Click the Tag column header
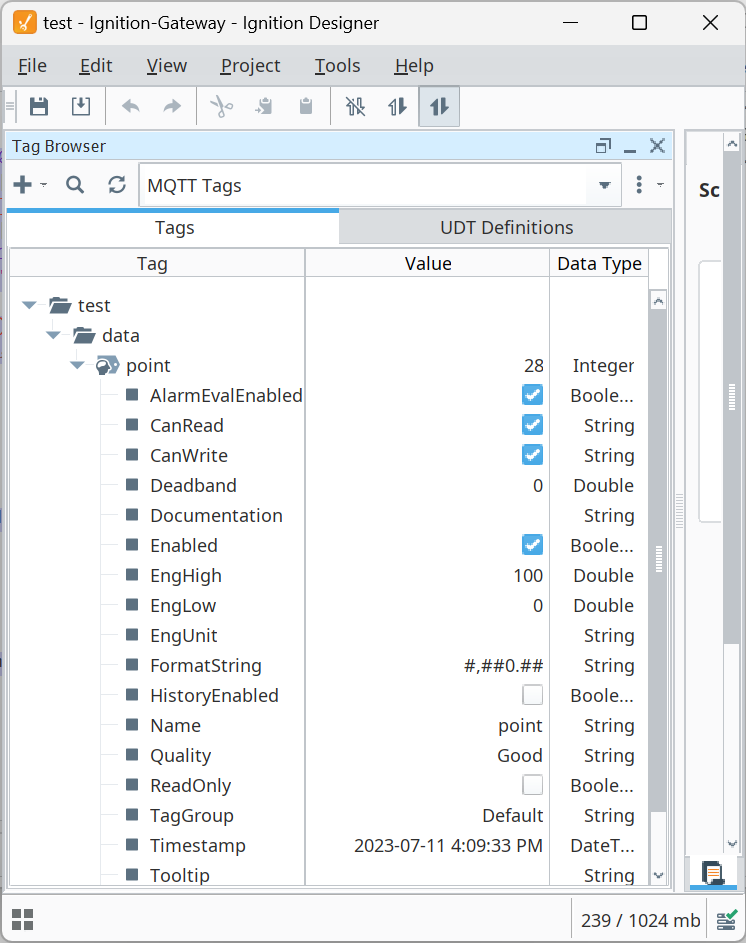Image resolution: width=746 pixels, height=943 pixels. [157, 263]
